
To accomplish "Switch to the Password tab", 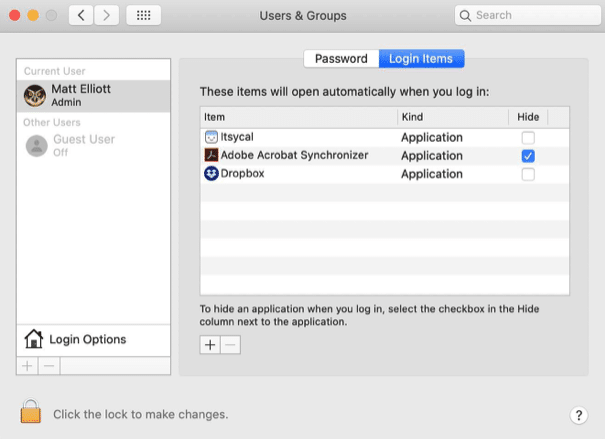I will 341,59.
